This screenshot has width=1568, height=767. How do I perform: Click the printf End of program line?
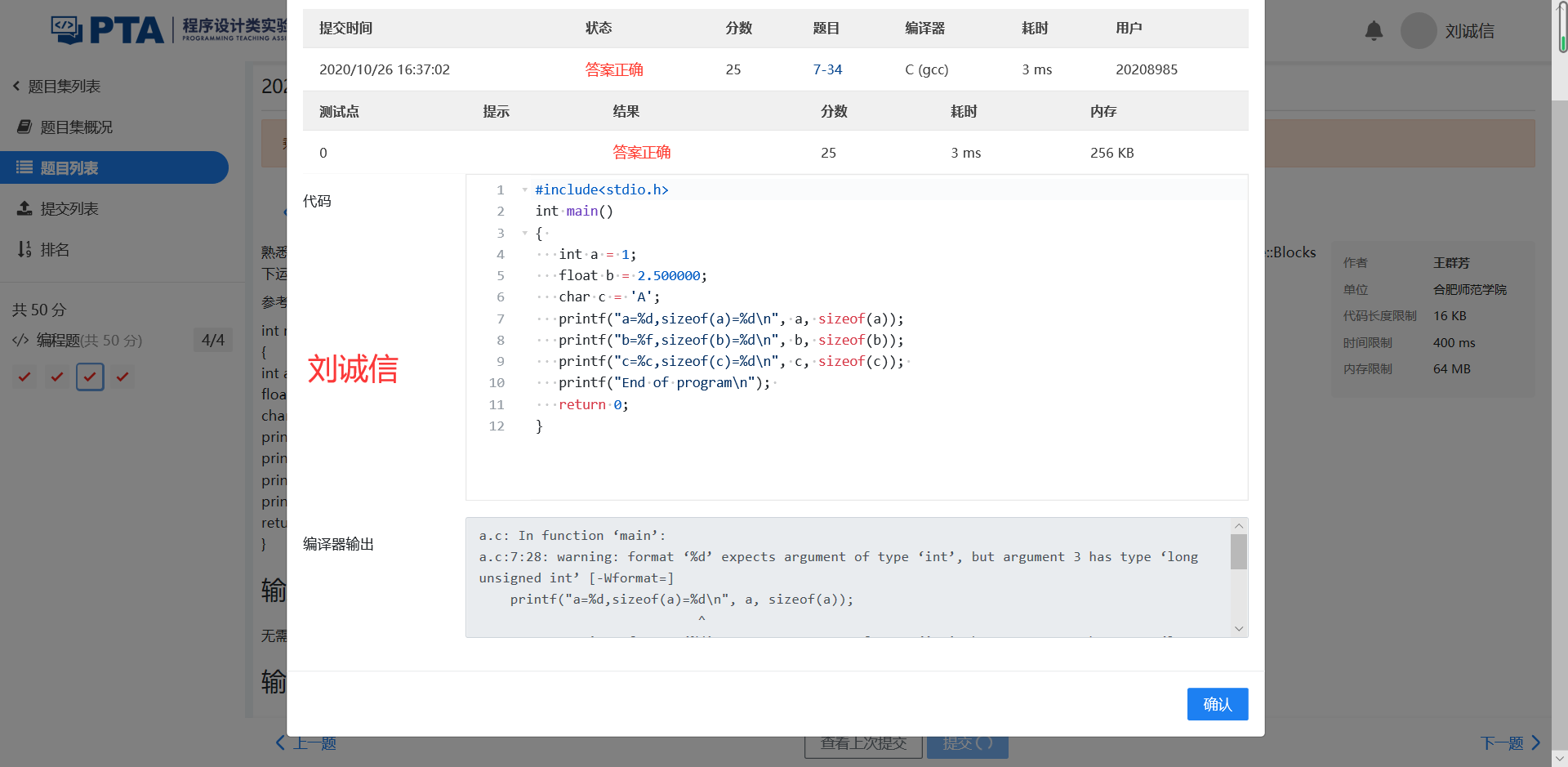click(665, 382)
